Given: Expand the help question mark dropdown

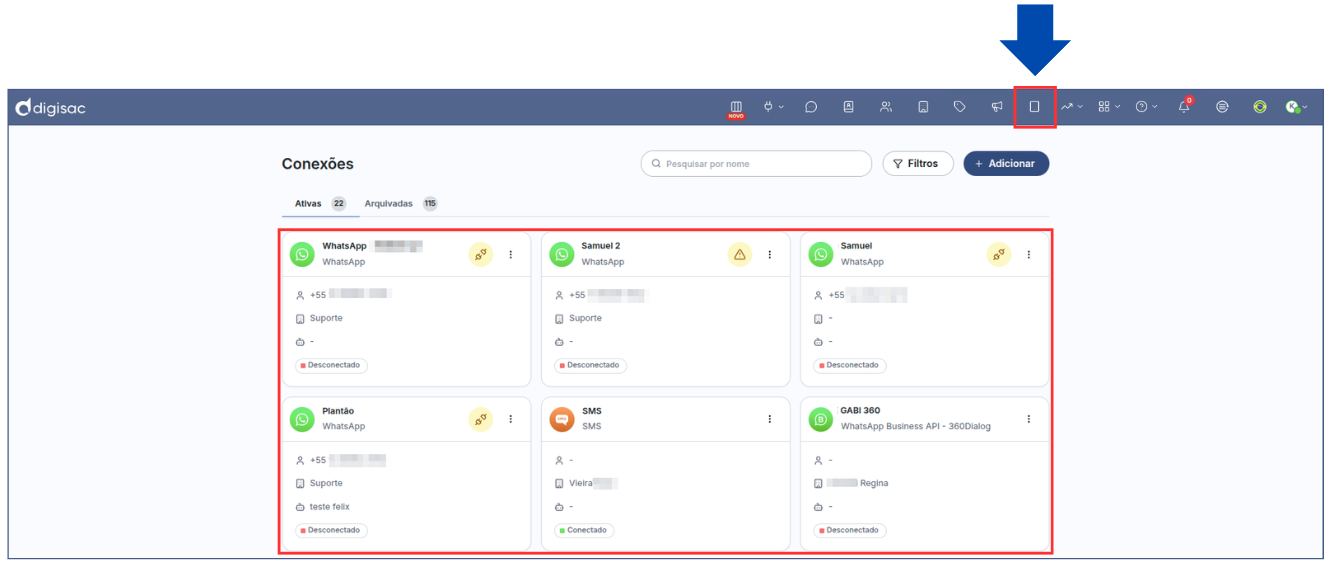Looking at the screenshot, I should [1146, 107].
